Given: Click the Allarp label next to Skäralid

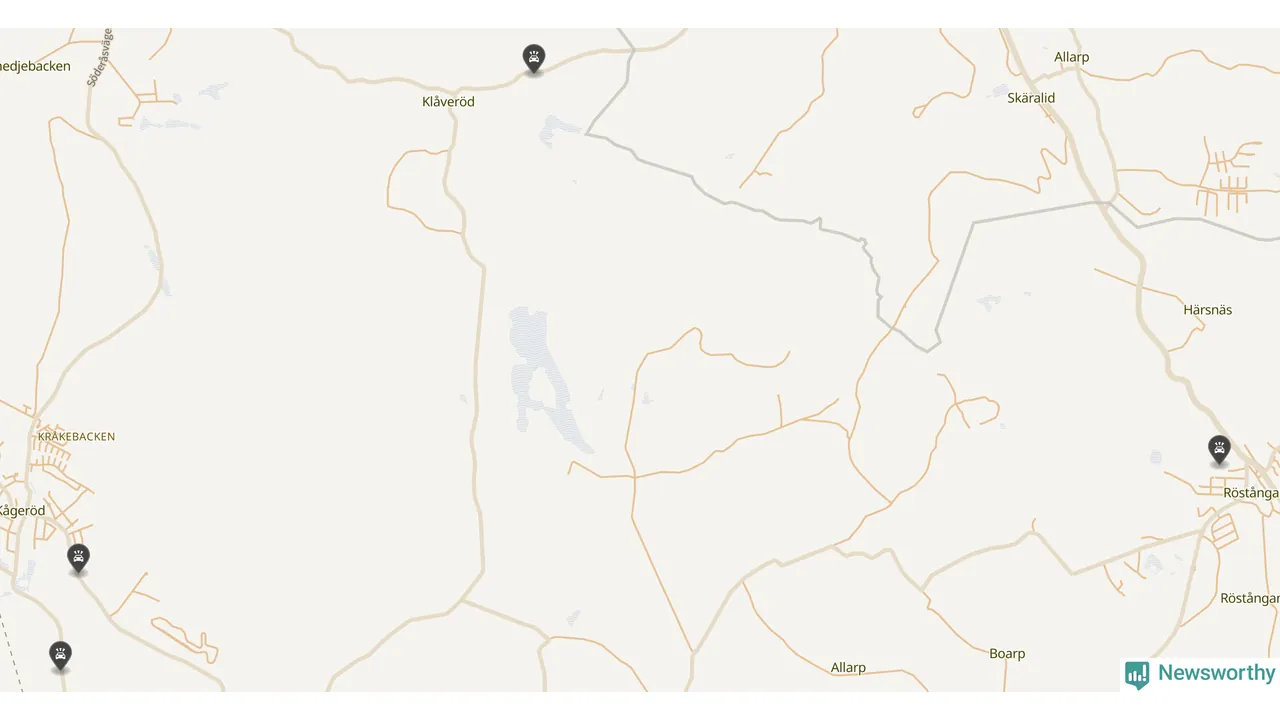Looking at the screenshot, I should coord(1071,57).
